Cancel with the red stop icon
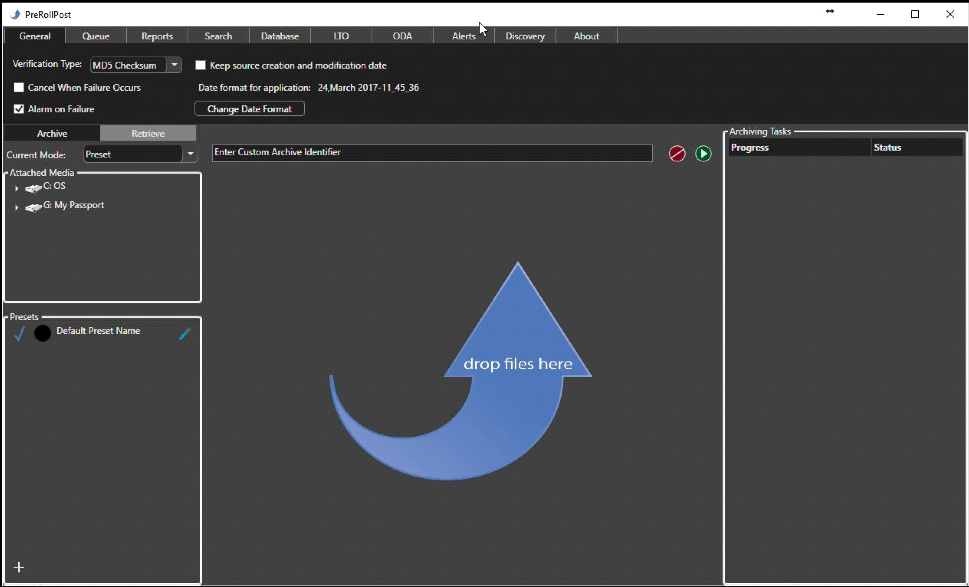This screenshot has width=969, height=587. pos(677,154)
